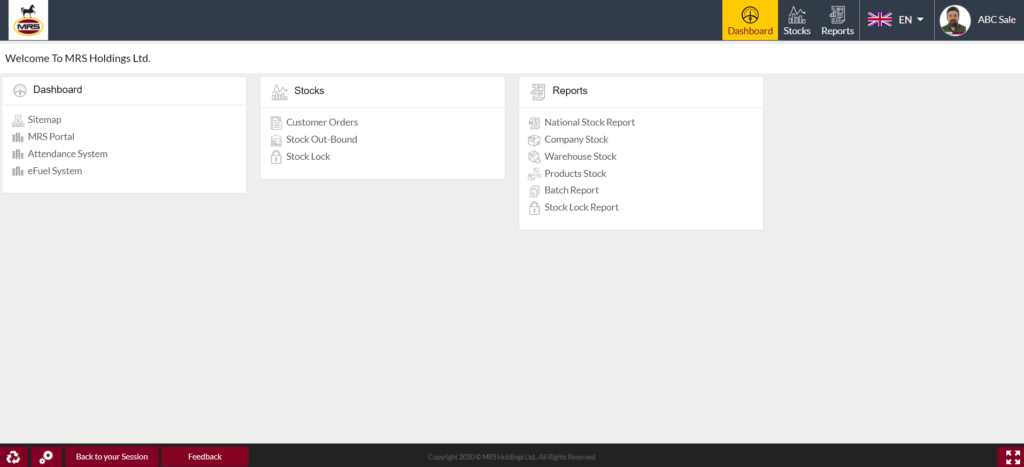This screenshot has height=467, width=1024.
Task: Click the Attendance System icon
Action: tap(18, 154)
